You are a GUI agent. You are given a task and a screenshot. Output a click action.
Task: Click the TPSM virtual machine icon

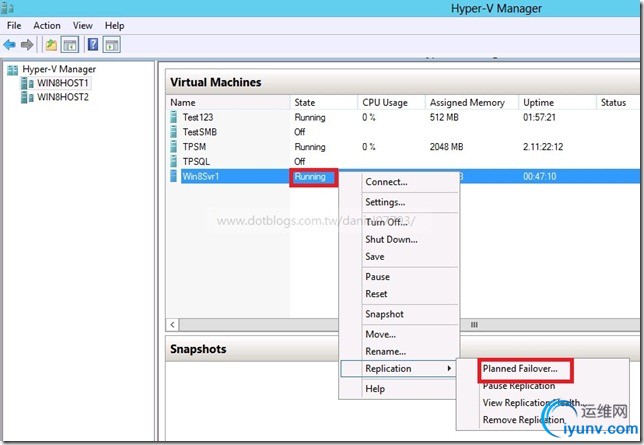(174, 147)
